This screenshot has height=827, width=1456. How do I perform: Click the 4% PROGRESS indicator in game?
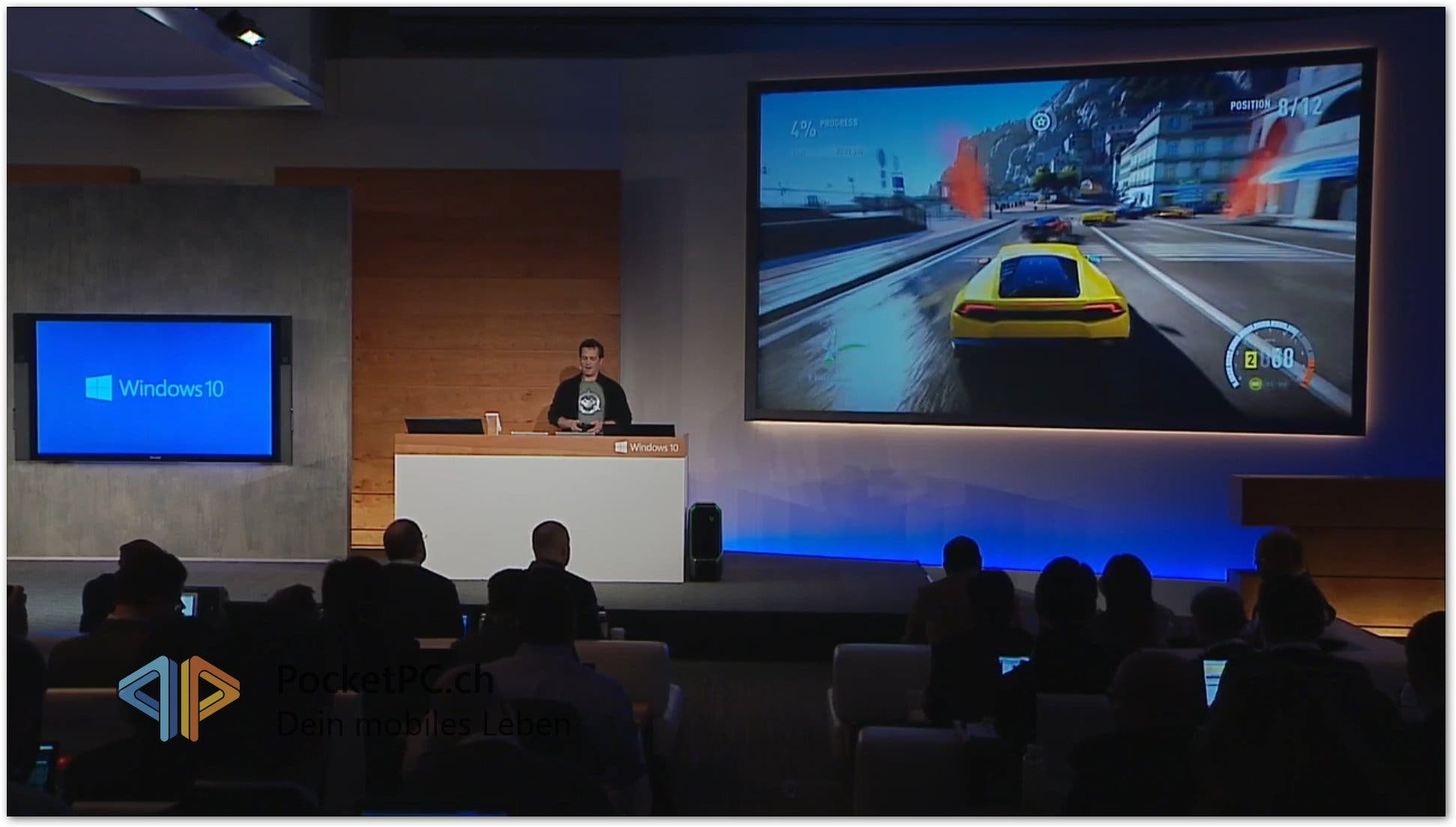[824, 127]
